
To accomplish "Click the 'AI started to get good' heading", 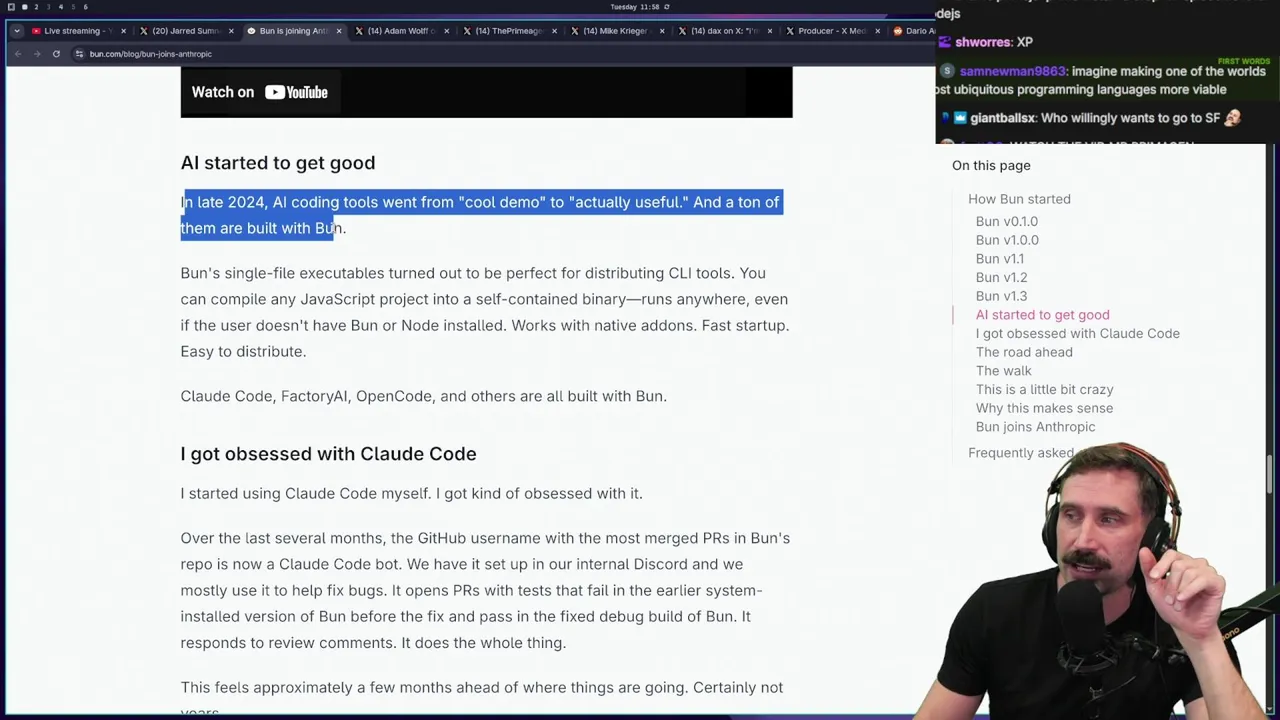I will pos(278,163).
